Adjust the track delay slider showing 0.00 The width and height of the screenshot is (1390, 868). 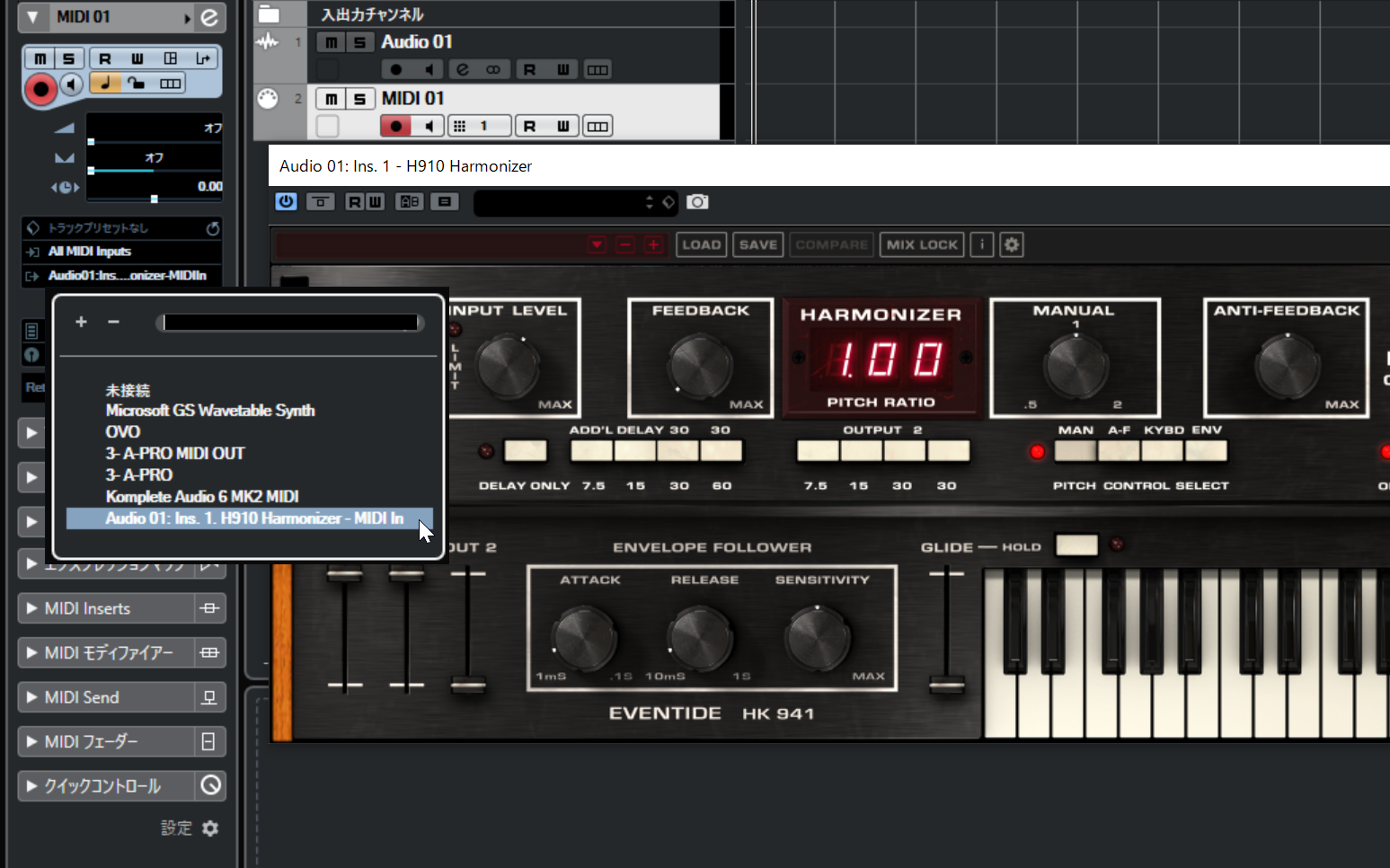click(155, 199)
